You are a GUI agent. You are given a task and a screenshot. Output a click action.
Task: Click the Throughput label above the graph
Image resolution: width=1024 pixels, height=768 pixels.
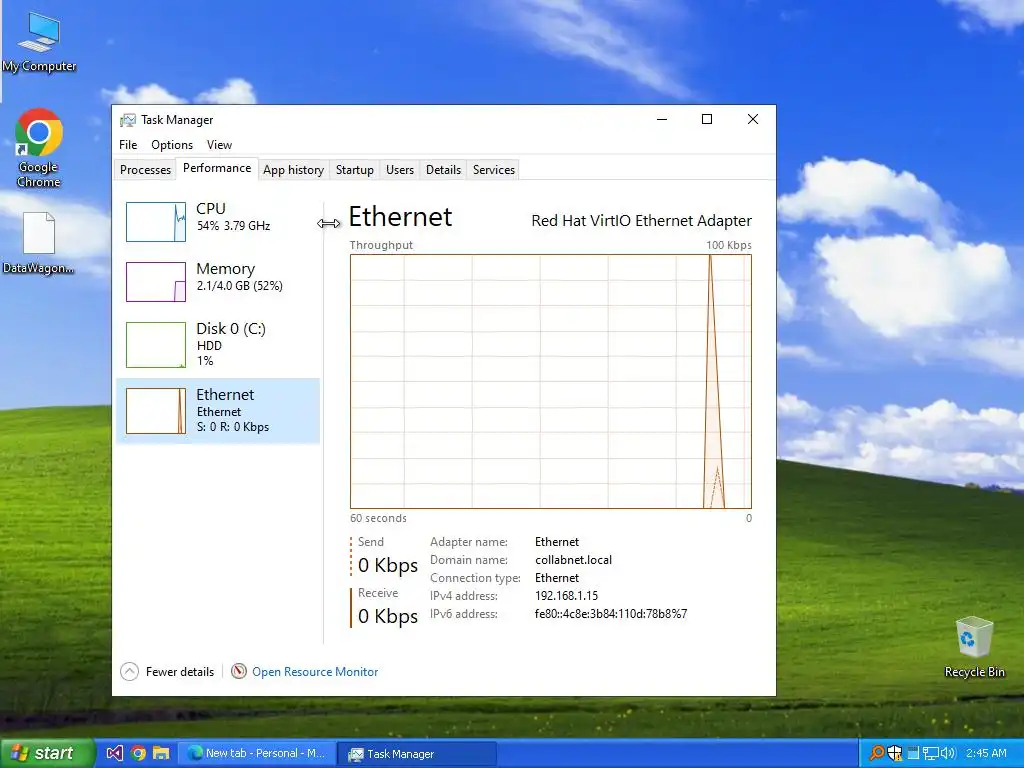pyautogui.click(x=381, y=246)
